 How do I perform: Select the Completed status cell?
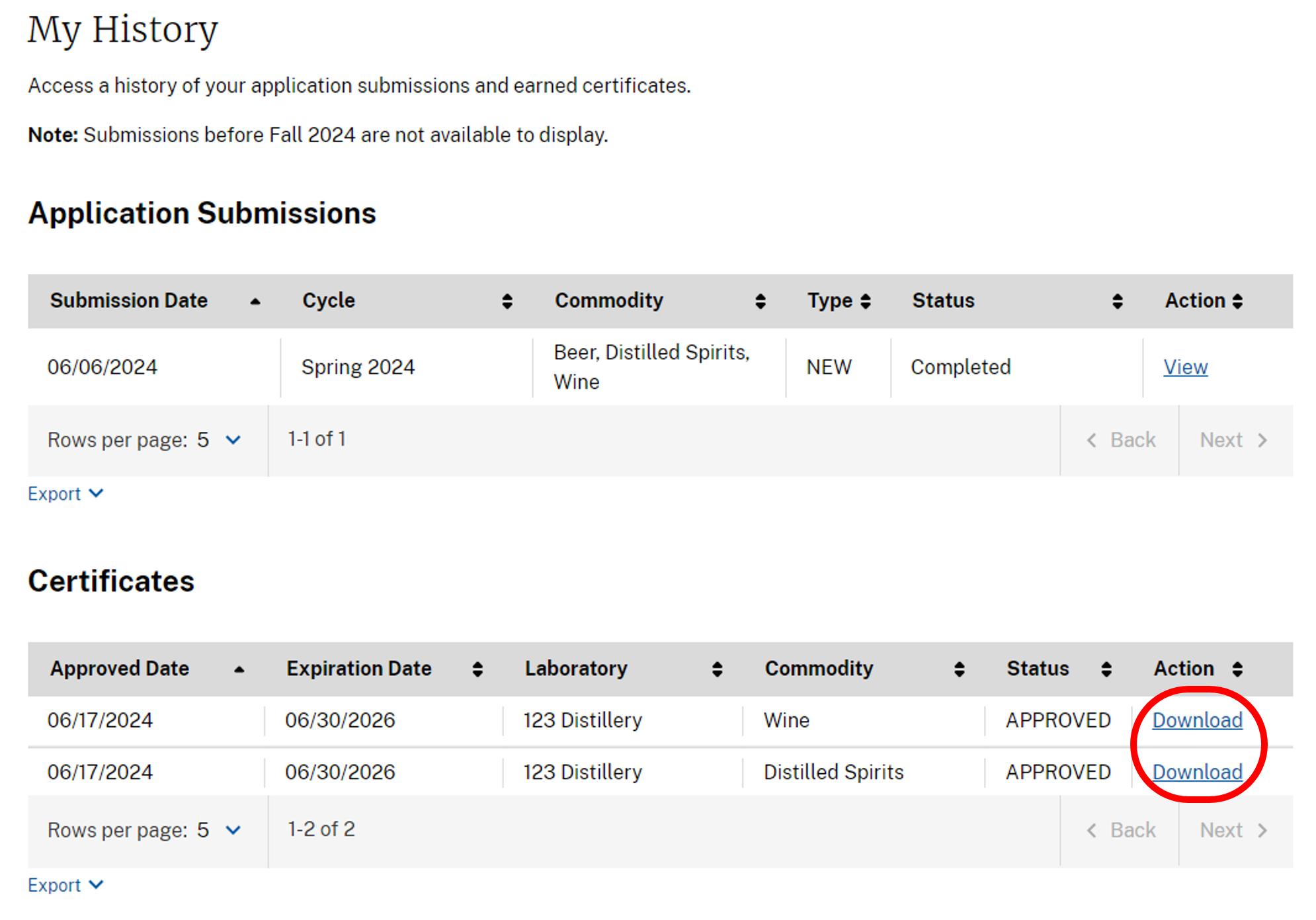(960, 367)
